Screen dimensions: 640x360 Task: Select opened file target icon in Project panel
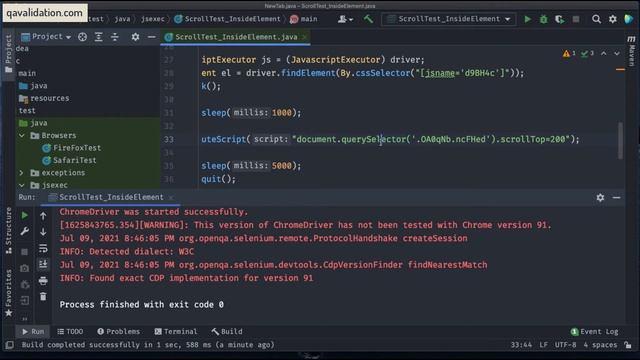coord(82,37)
